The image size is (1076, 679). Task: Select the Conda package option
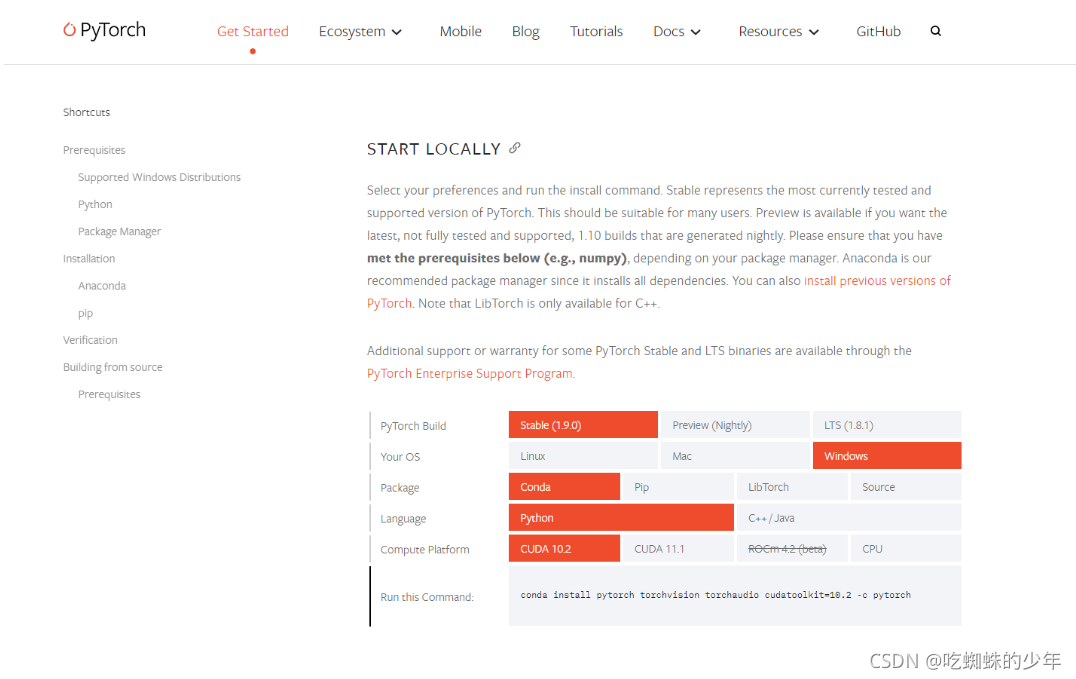tap(564, 487)
